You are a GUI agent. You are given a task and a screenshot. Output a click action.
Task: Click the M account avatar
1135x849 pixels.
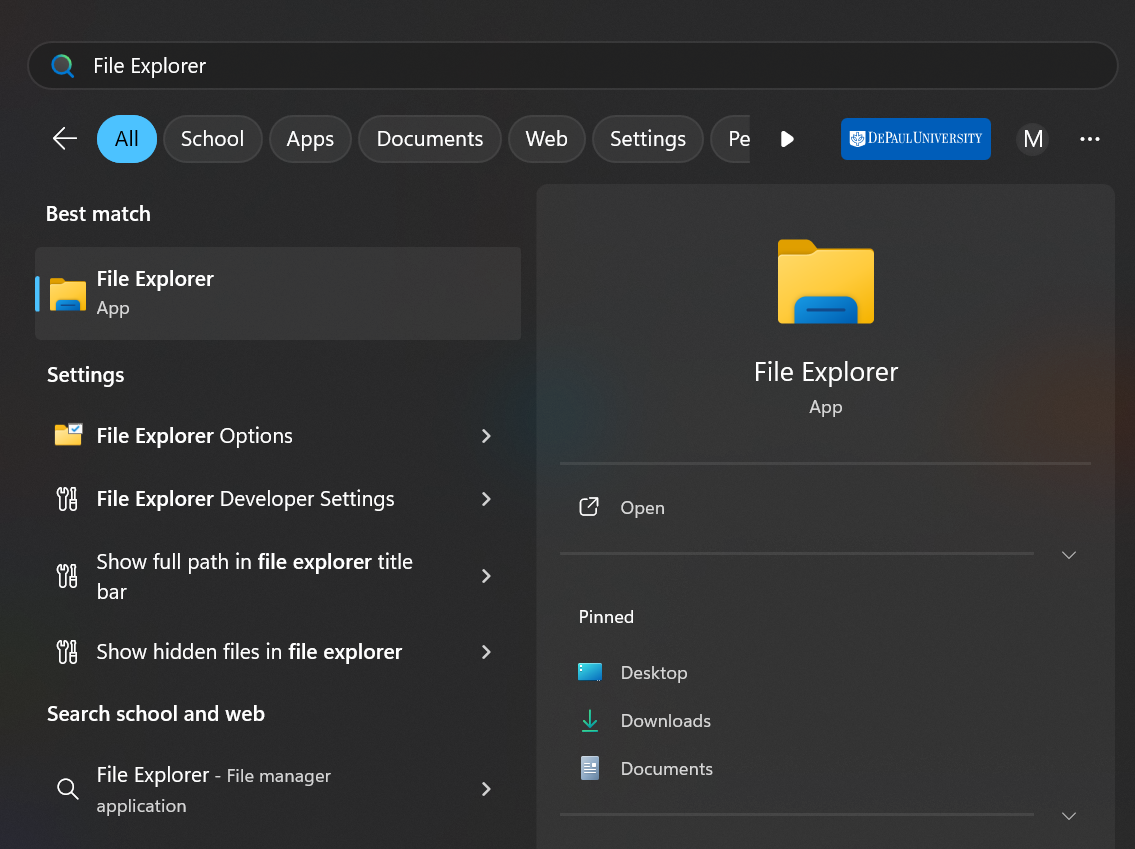(x=1032, y=139)
